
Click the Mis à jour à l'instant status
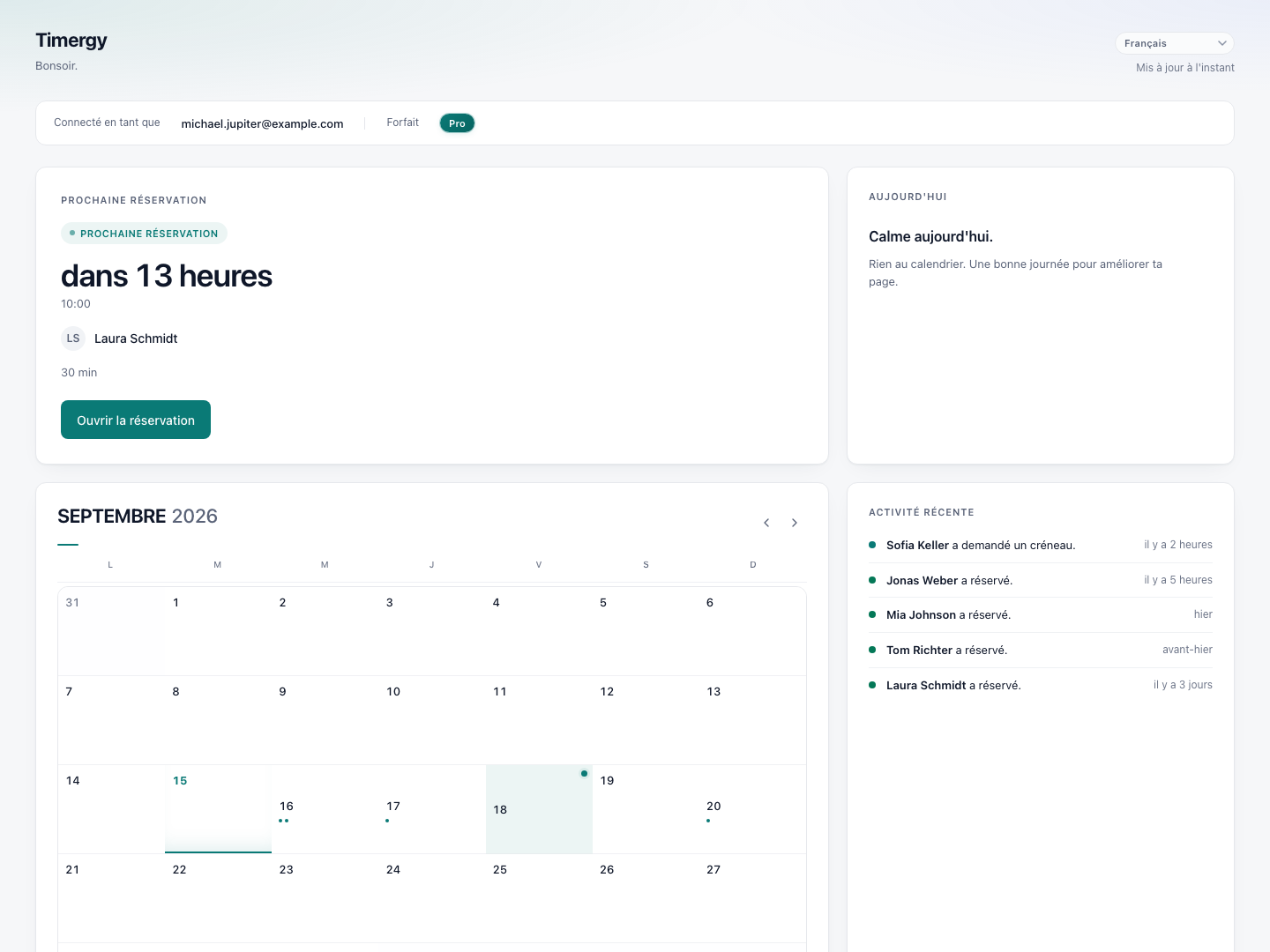pyautogui.click(x=1185, y=68)
